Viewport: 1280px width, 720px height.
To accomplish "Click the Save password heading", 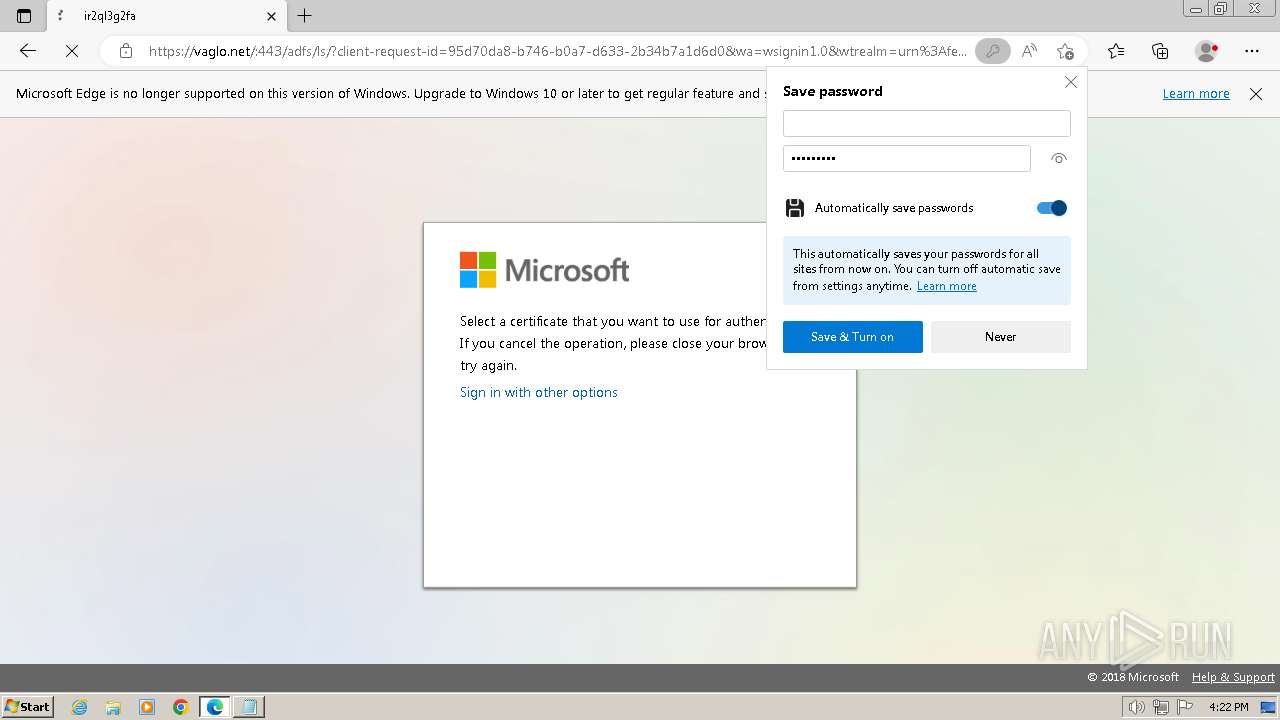I will coord(832,91).
